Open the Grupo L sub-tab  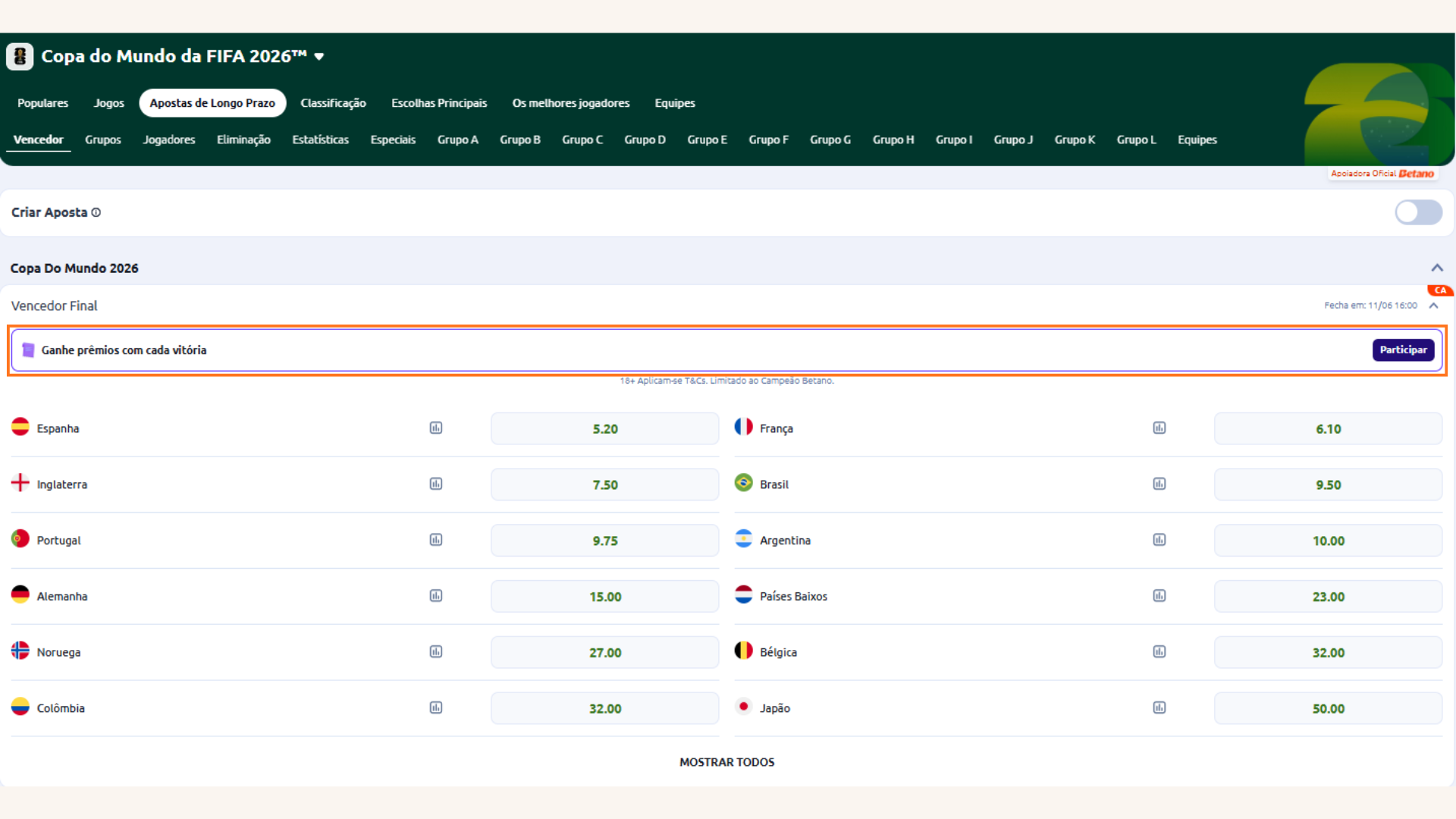pyautogui.click(x=1136, y=140)
